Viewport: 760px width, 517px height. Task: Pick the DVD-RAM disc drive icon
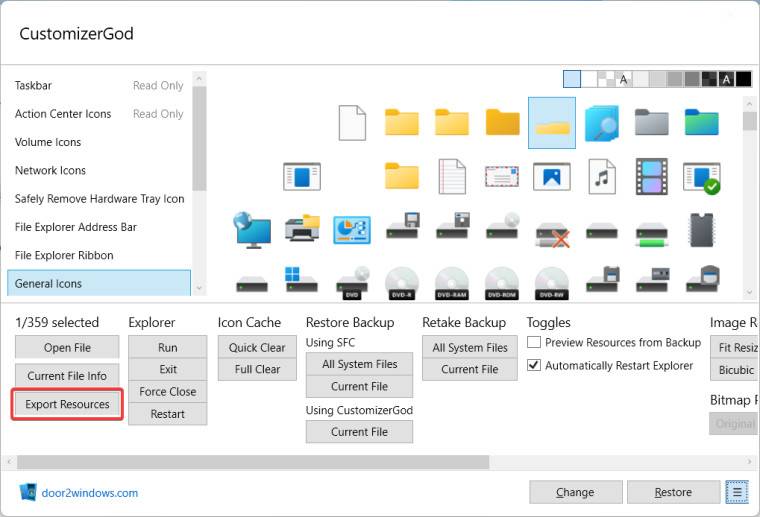(452, 282)
